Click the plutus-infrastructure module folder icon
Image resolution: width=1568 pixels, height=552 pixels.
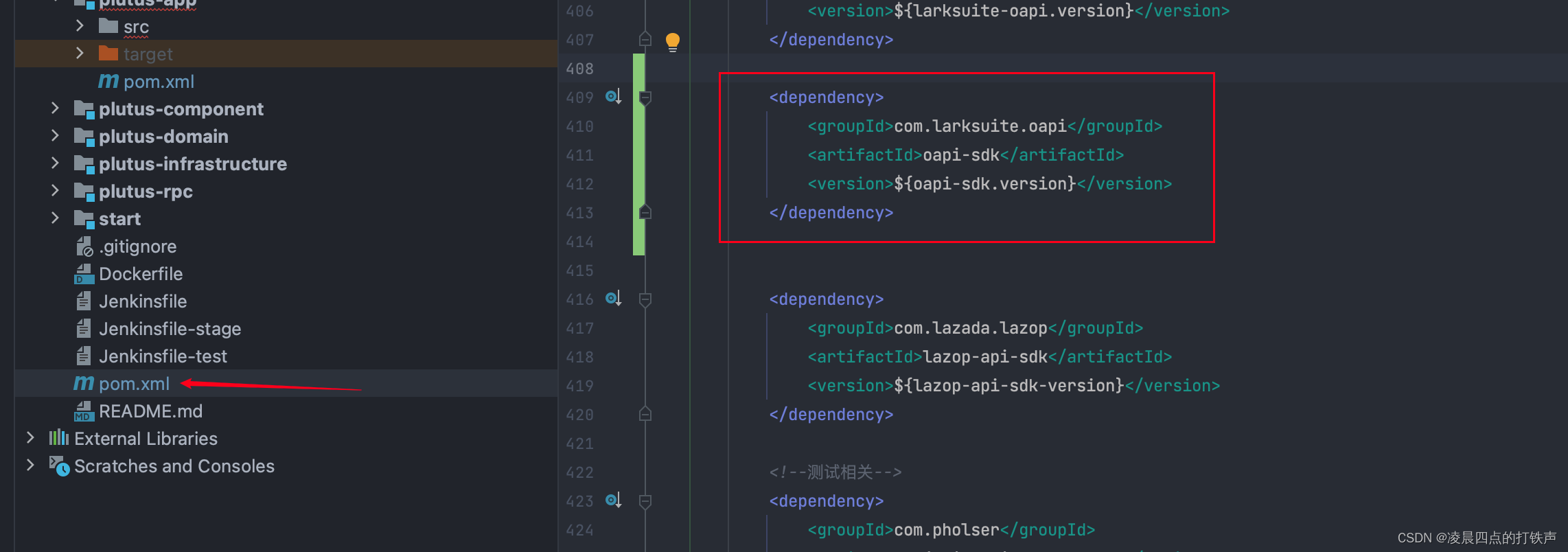[84, 164]
